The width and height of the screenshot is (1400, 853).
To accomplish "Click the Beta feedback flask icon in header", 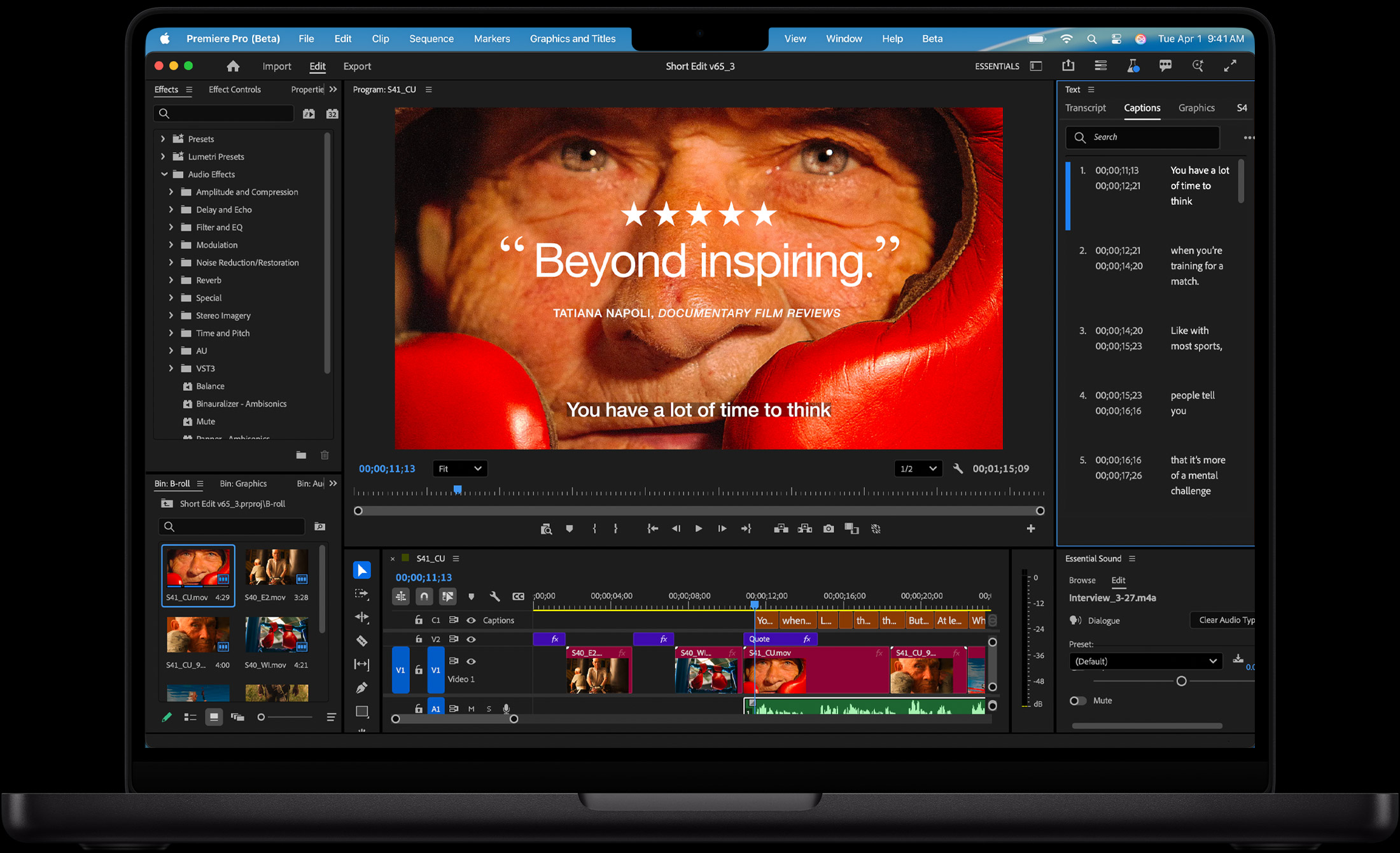I will tap(1133, 66).
